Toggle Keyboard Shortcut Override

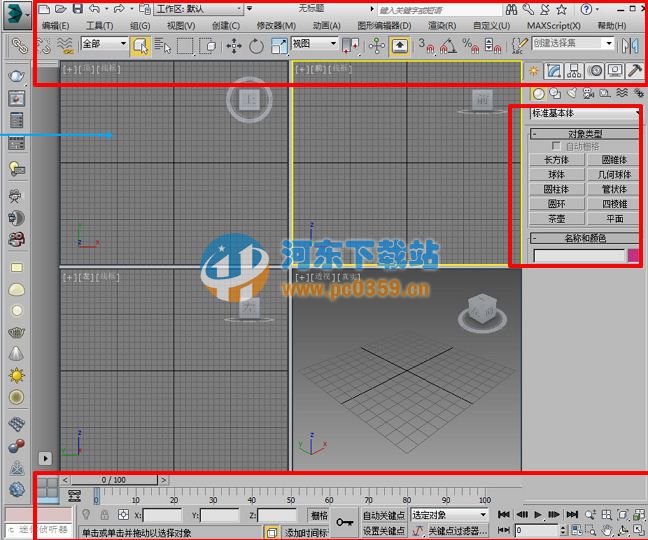[399, 45]
